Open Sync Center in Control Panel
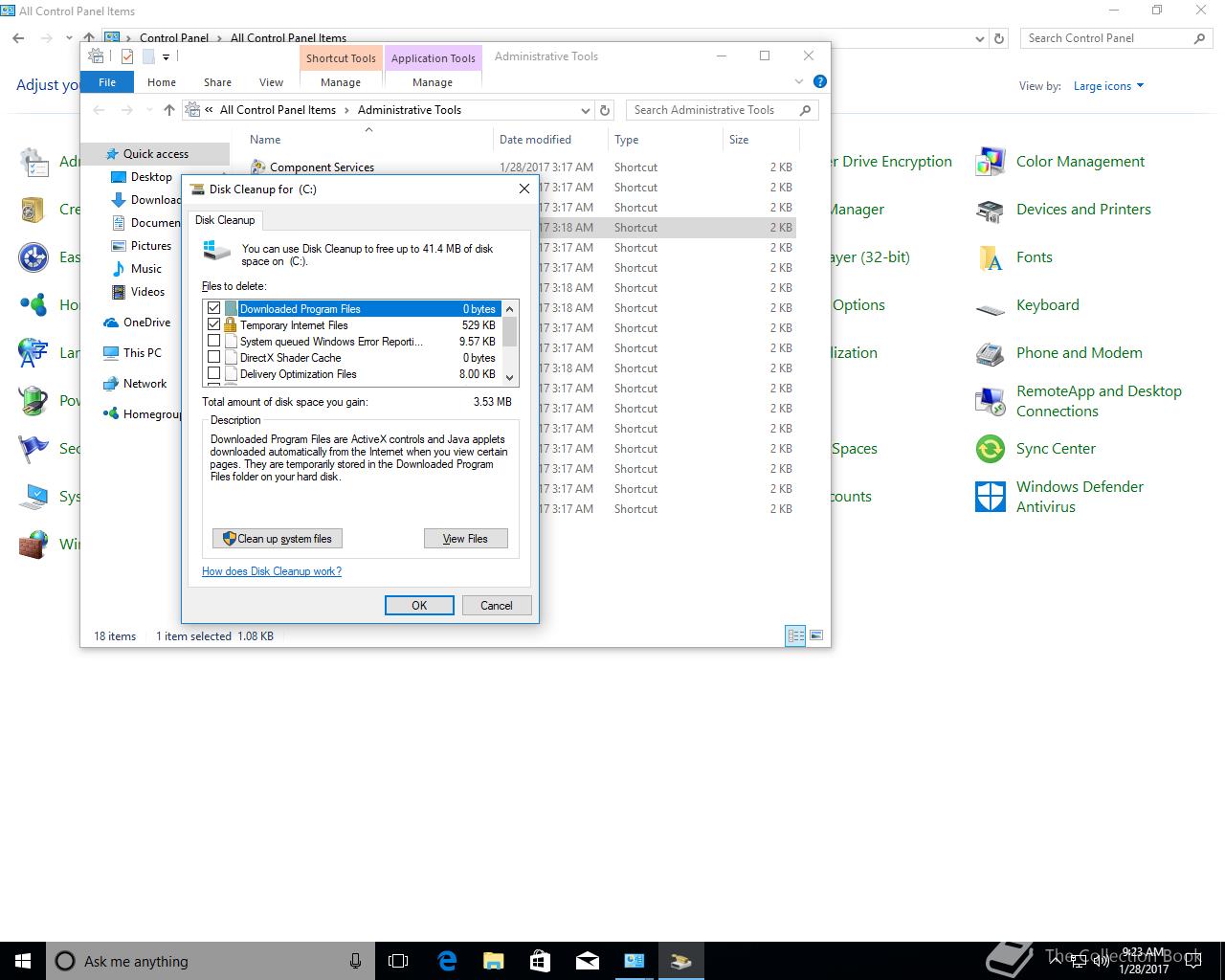Image resolution: width=1225 pixels, height=980 pixels. tap(1036, 449)
